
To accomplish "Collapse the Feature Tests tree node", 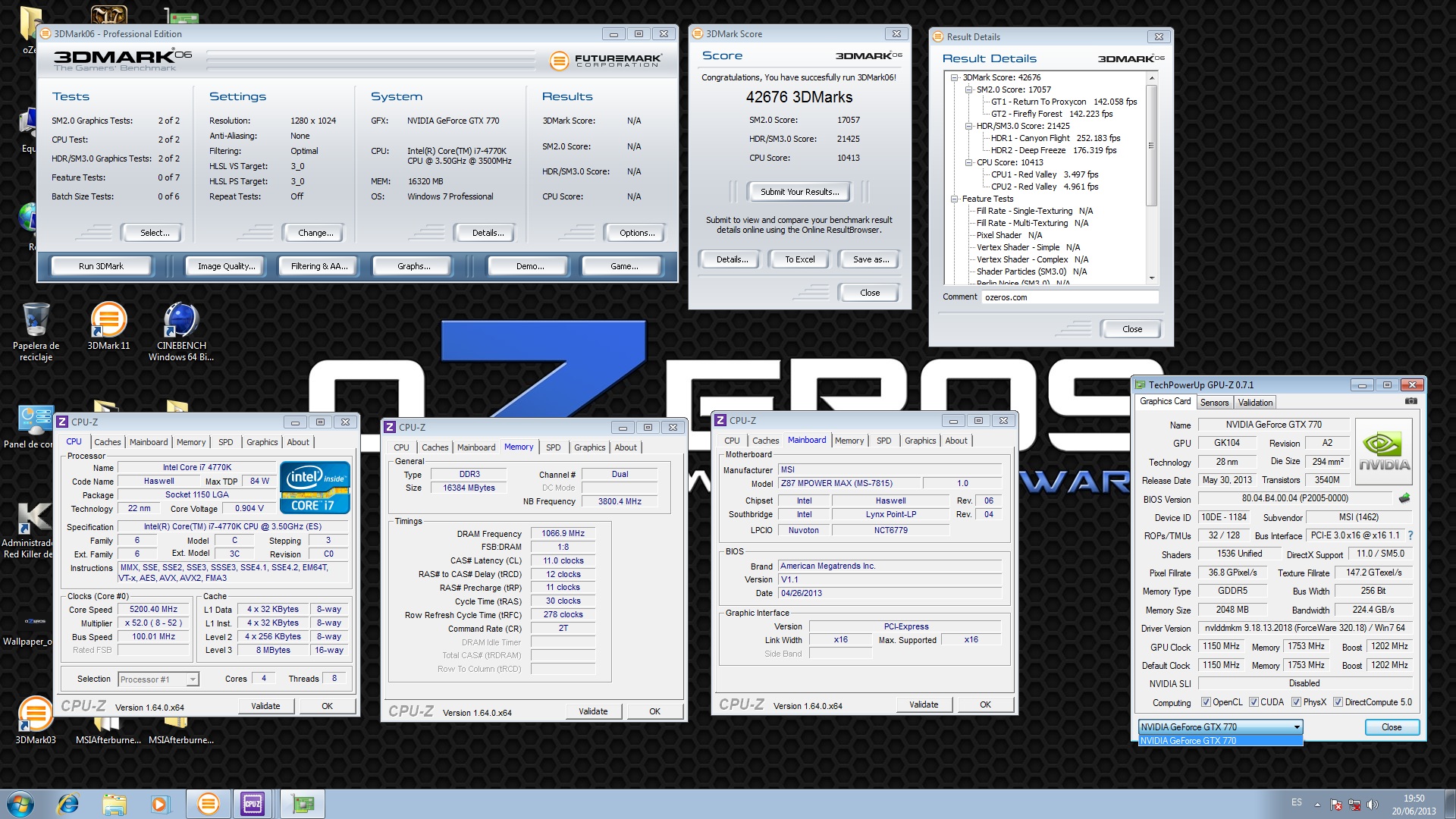I will point(955,199).
